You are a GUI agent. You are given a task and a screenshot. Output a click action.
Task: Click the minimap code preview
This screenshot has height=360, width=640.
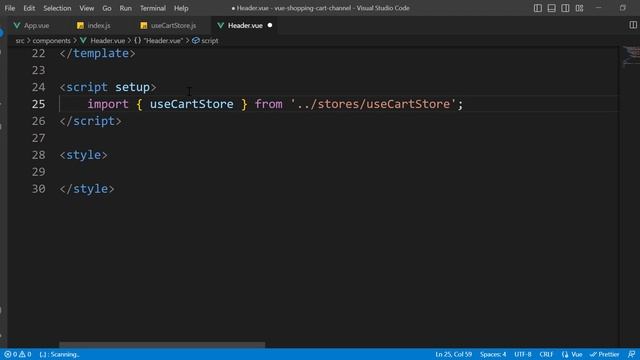pos(631,56)
